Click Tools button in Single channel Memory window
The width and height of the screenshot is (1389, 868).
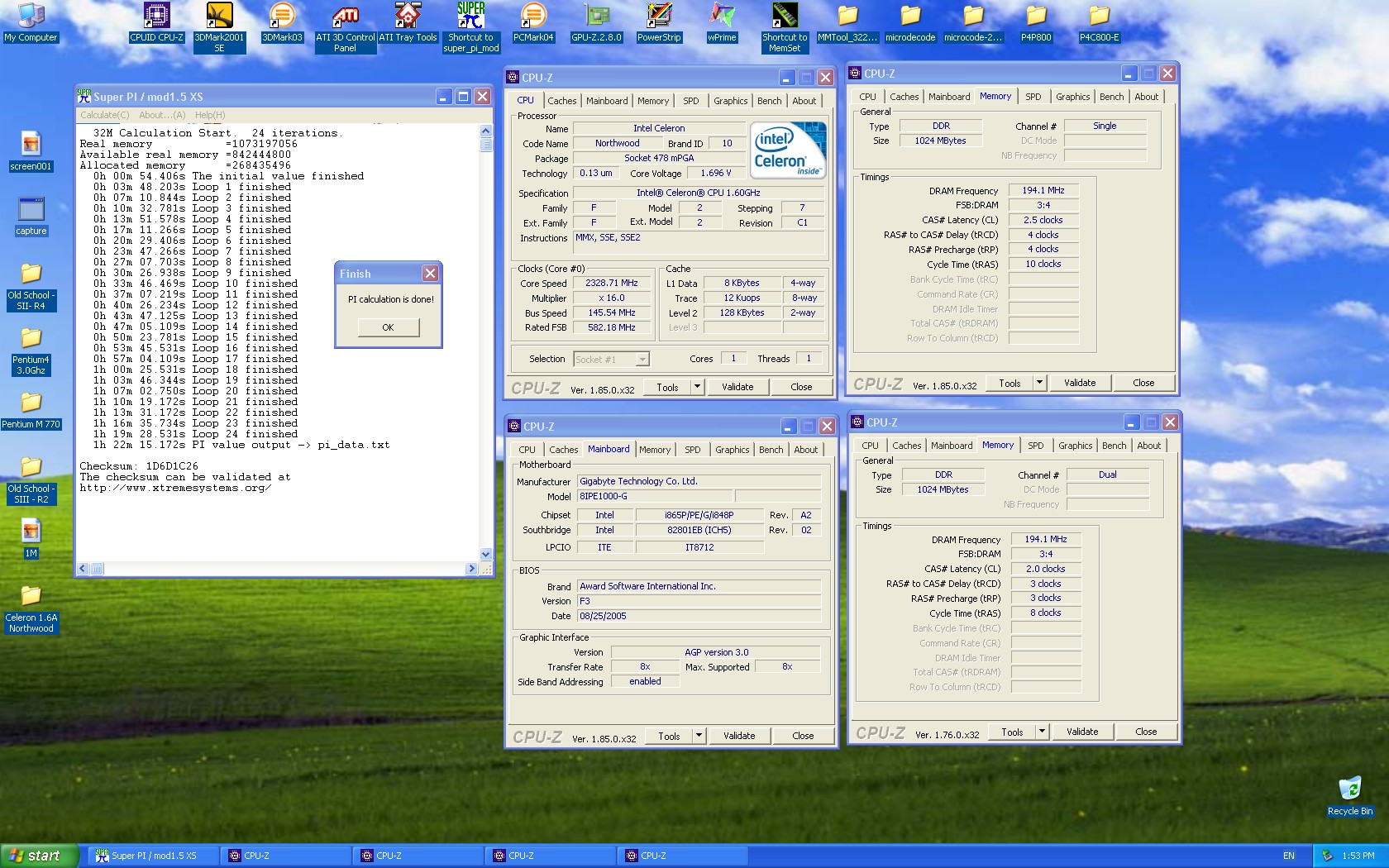click(1010, 382)
